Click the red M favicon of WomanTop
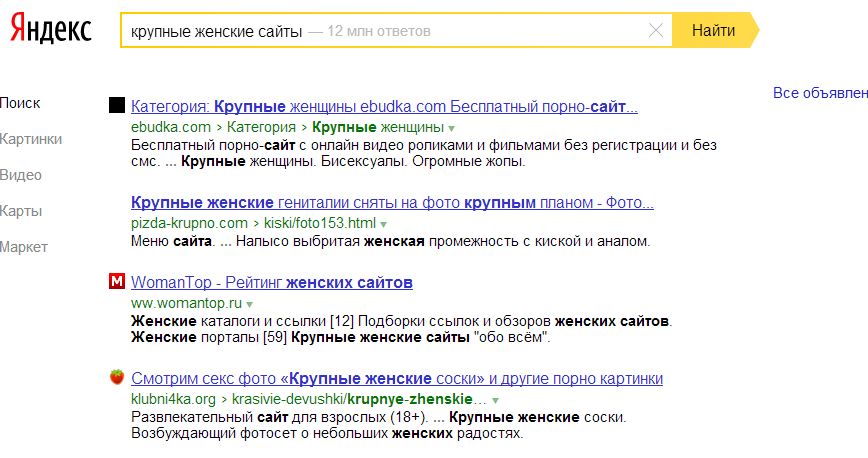This screenshot has height=458, width=868. 116,281
